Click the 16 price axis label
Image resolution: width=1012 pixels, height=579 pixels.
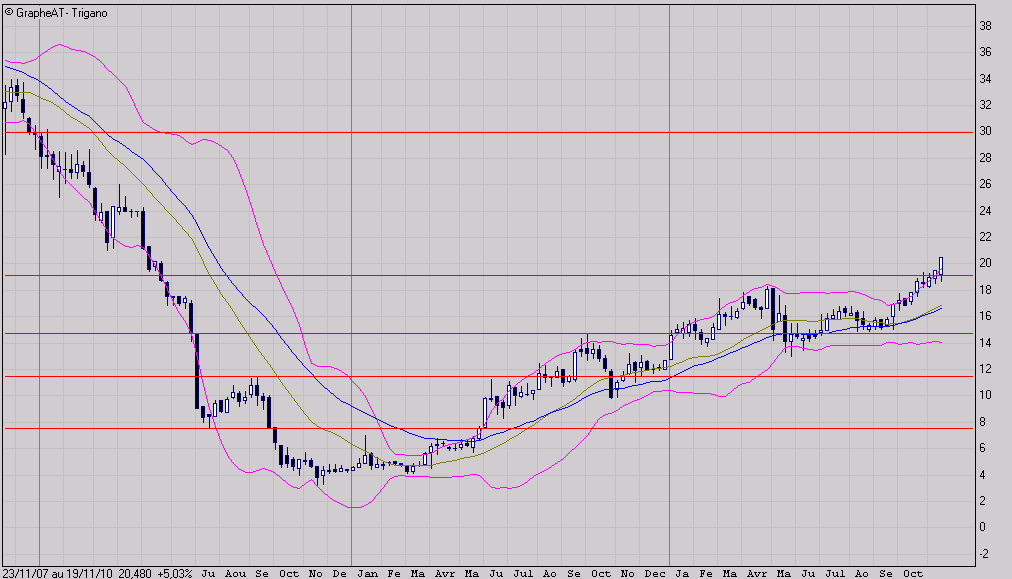pyautogui.click(x=986, y=316)
